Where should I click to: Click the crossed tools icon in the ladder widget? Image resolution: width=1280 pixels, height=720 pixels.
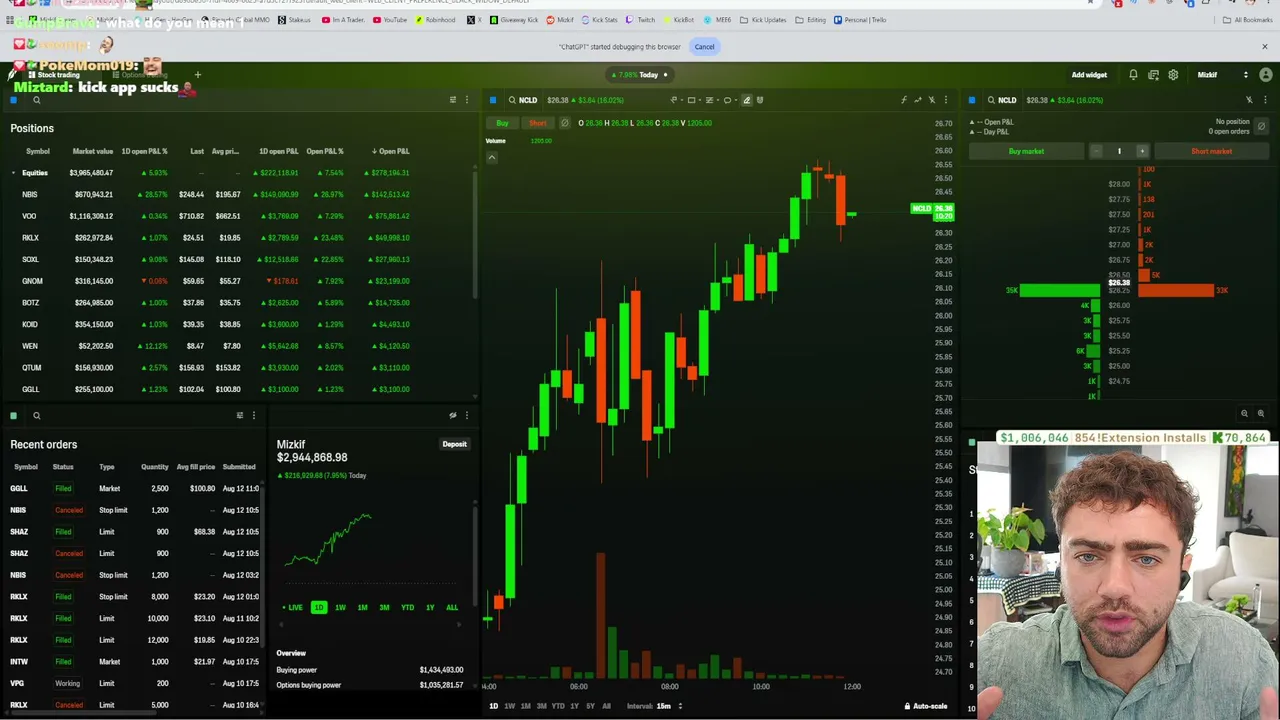1249,100
